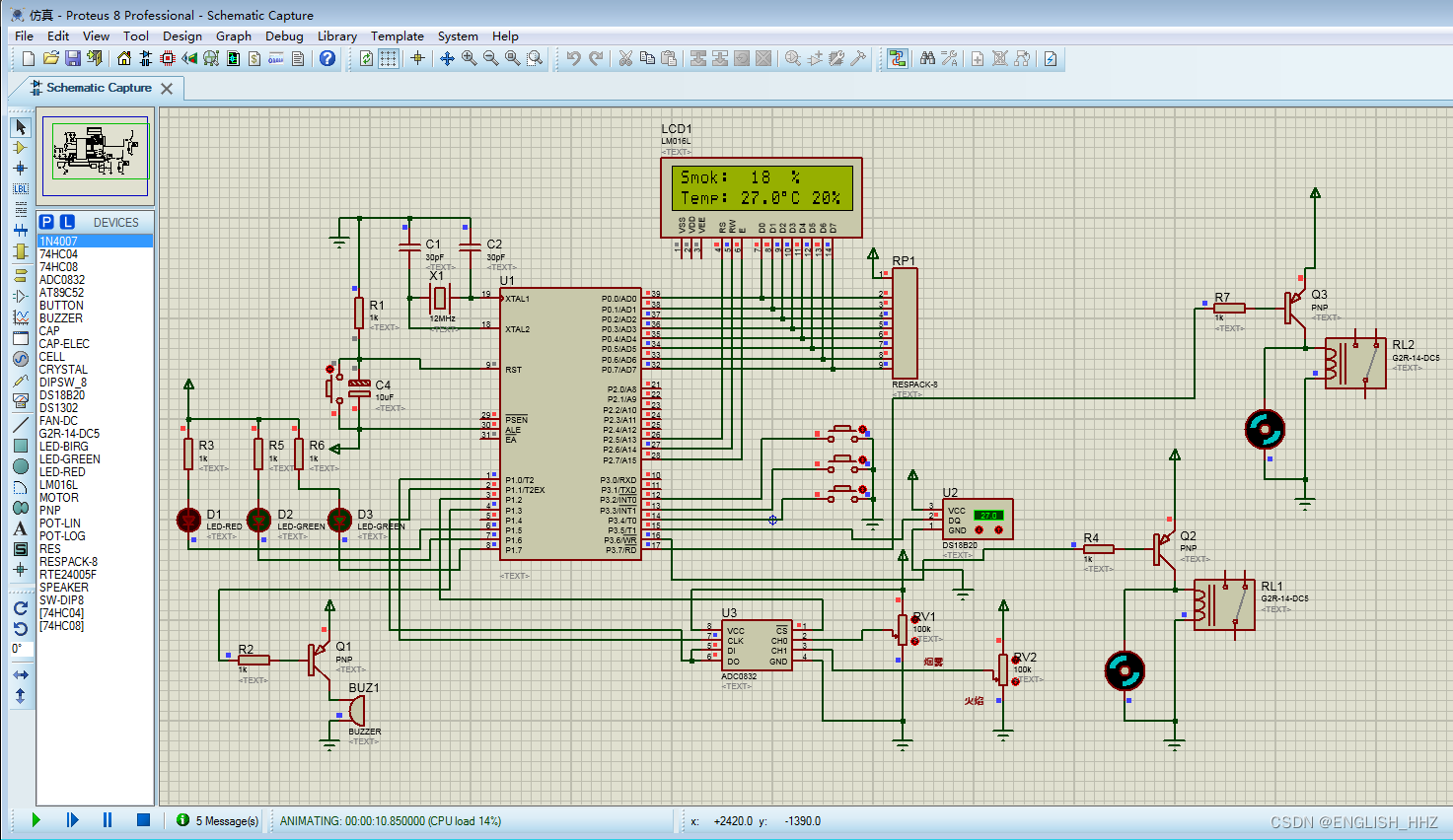Pause the running simulation
This screenshot has height=840, width=1453.
tap(108, 820)
